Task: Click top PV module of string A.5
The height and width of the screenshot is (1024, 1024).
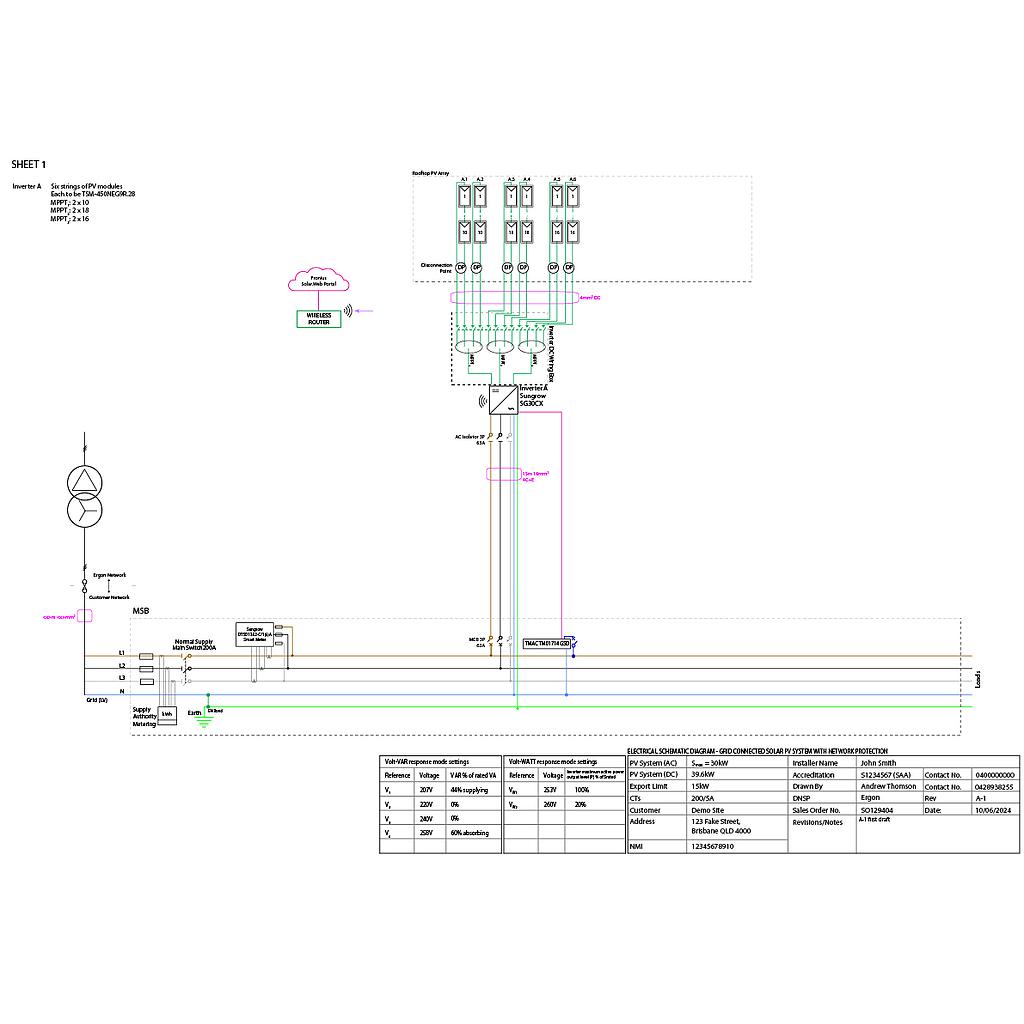Action: tap(557, 196)
